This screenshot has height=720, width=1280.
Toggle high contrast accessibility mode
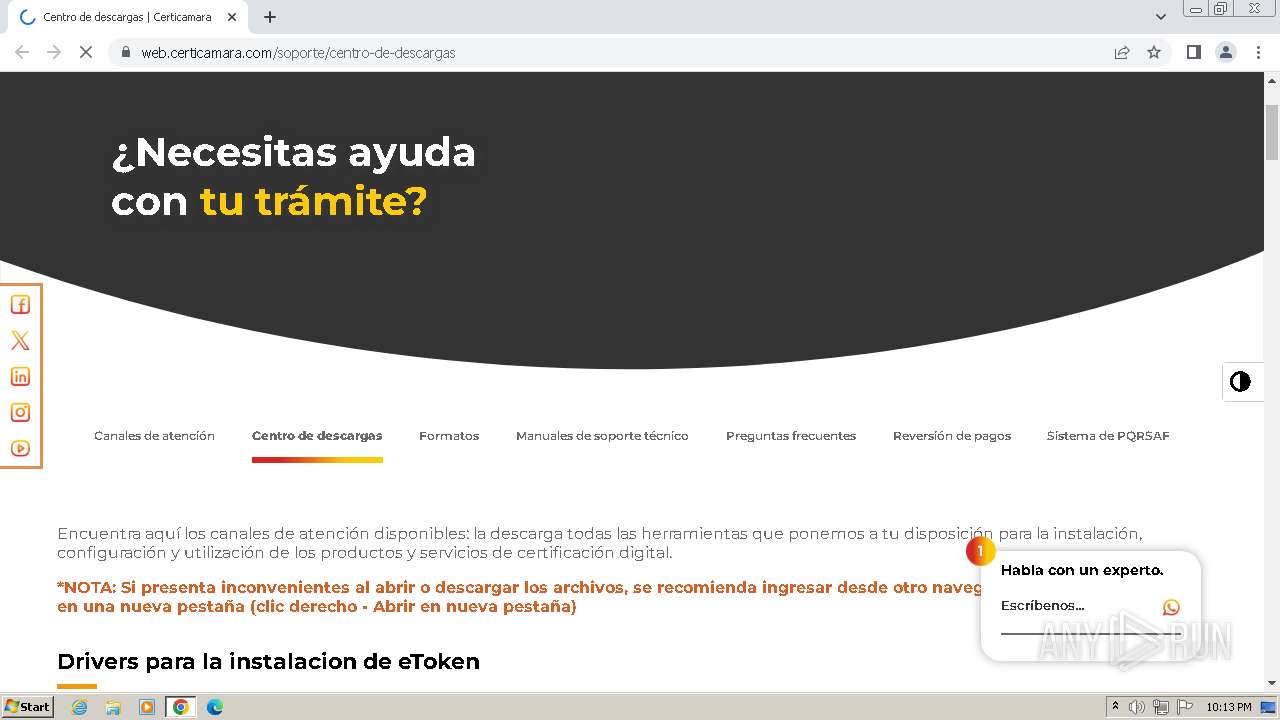tap(1241, 382)
